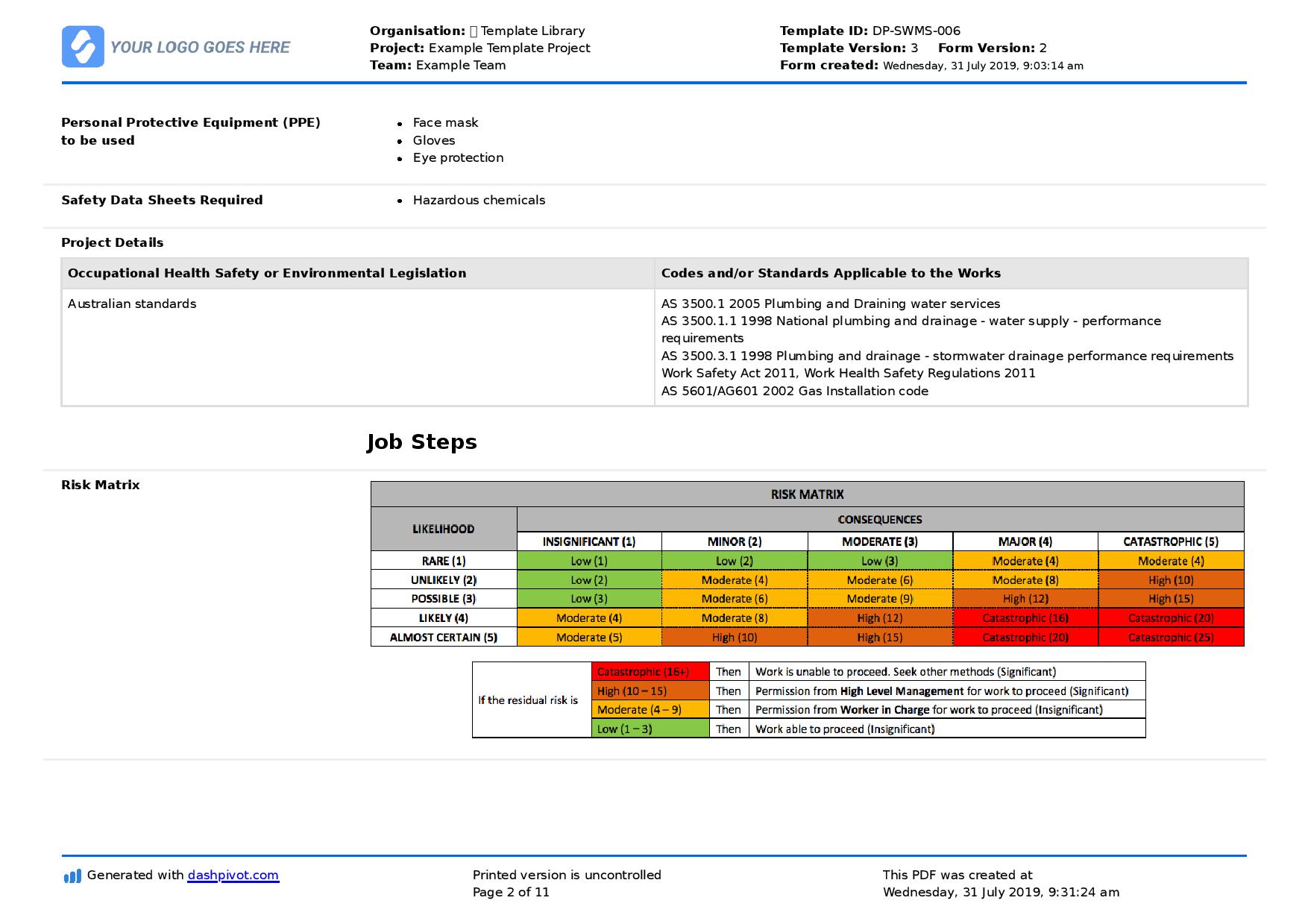Click the Codes and/or Standards column header

point(831,274)
